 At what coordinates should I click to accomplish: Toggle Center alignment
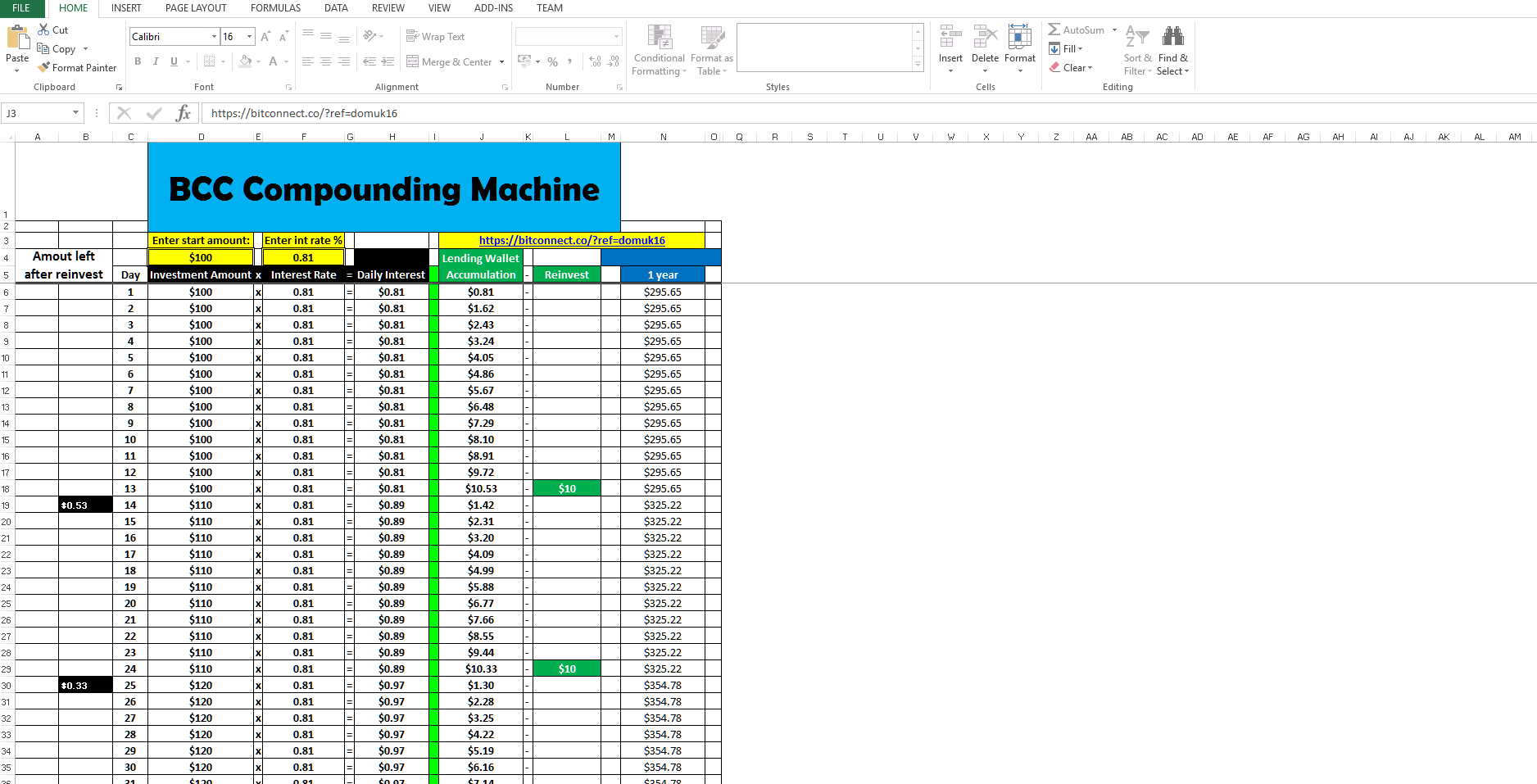326,61
